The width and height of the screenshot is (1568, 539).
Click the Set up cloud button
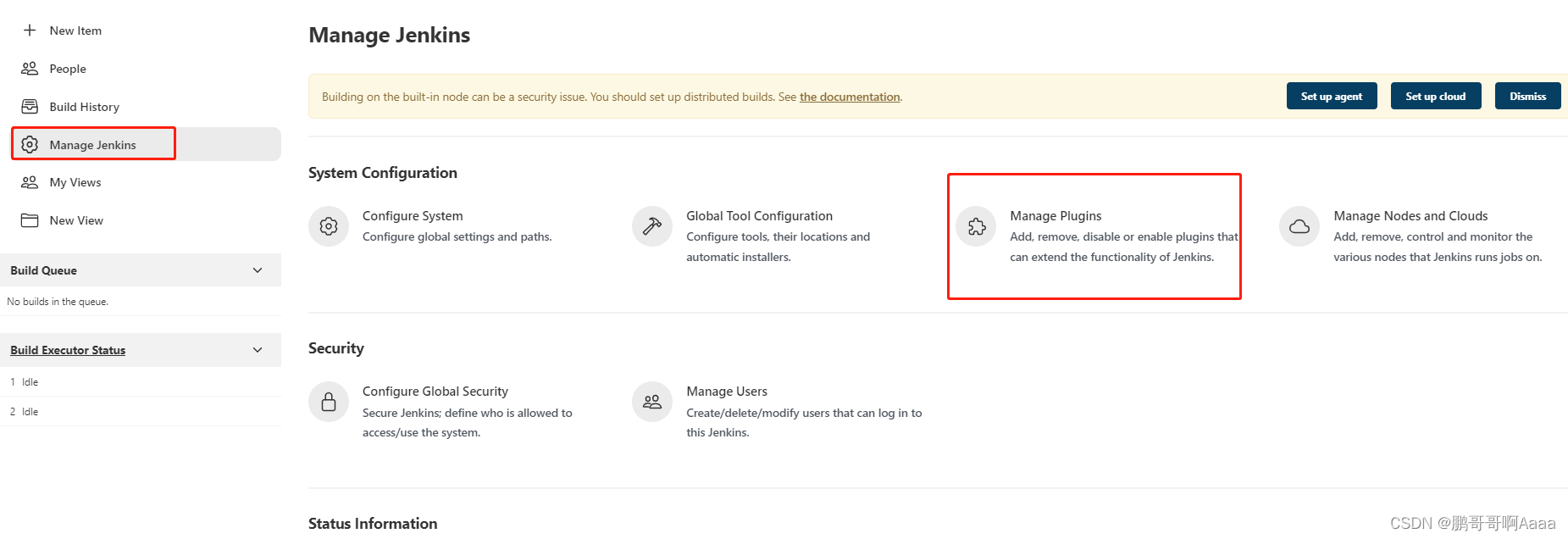(1435, 97)
